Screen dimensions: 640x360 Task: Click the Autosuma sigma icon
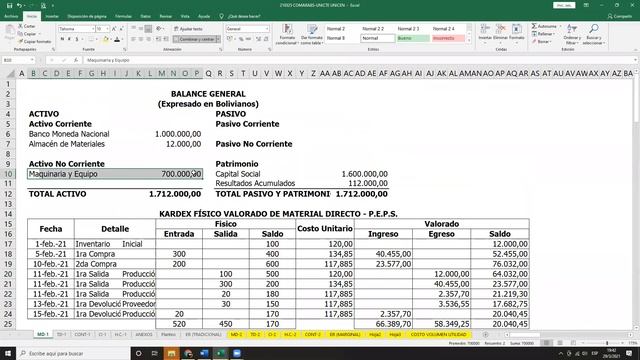[x=534, y=26]
